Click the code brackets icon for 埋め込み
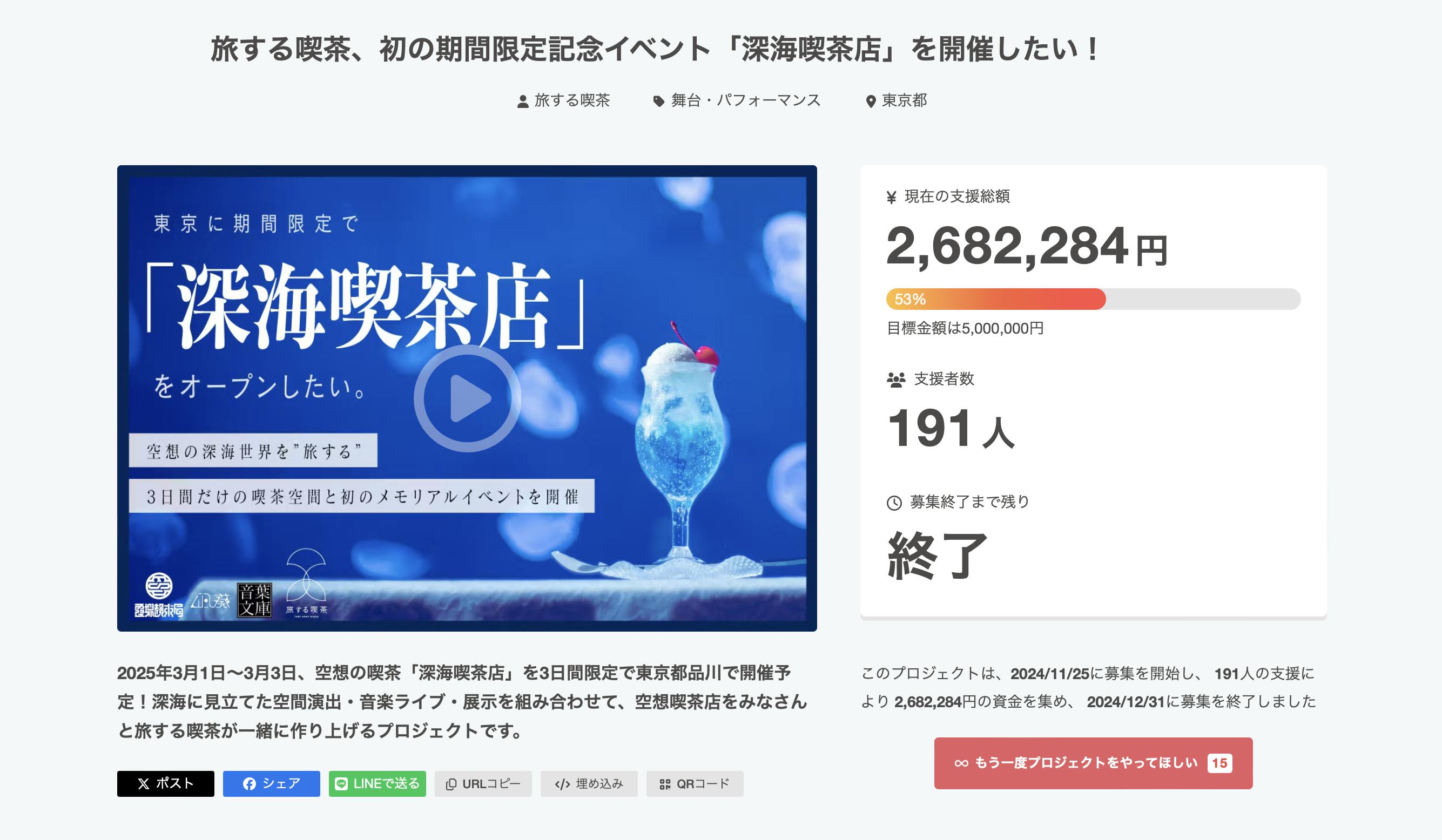 (563, 784)
